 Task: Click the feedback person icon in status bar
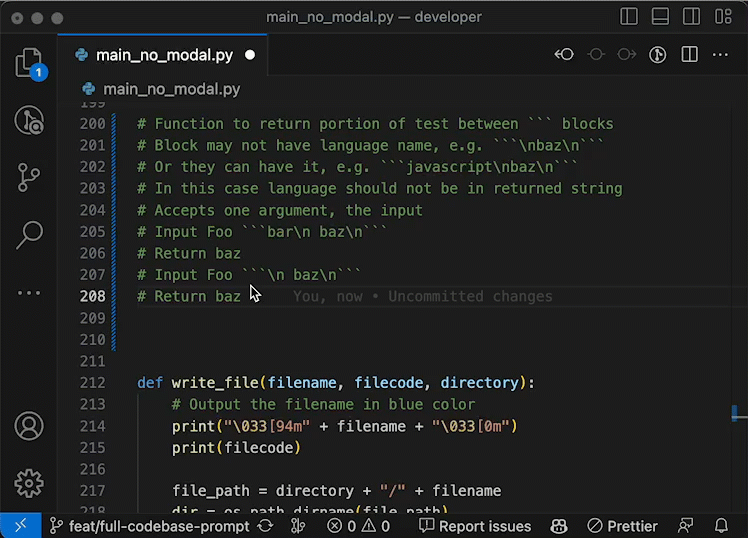[x=685, y=526]
